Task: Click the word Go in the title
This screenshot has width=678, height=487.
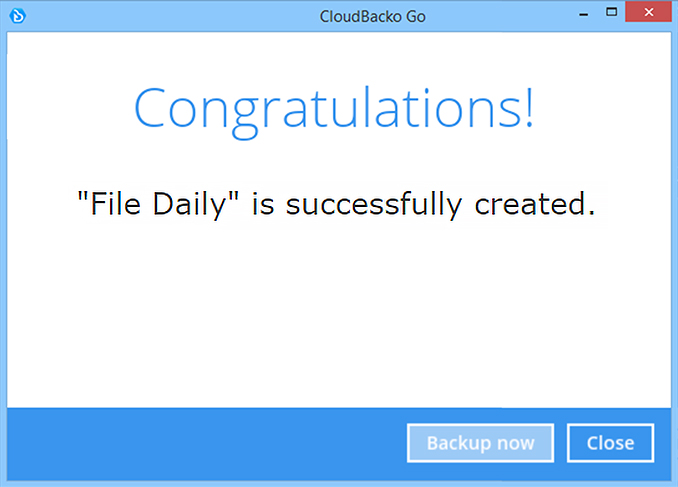Action: [x=416, y=16]
